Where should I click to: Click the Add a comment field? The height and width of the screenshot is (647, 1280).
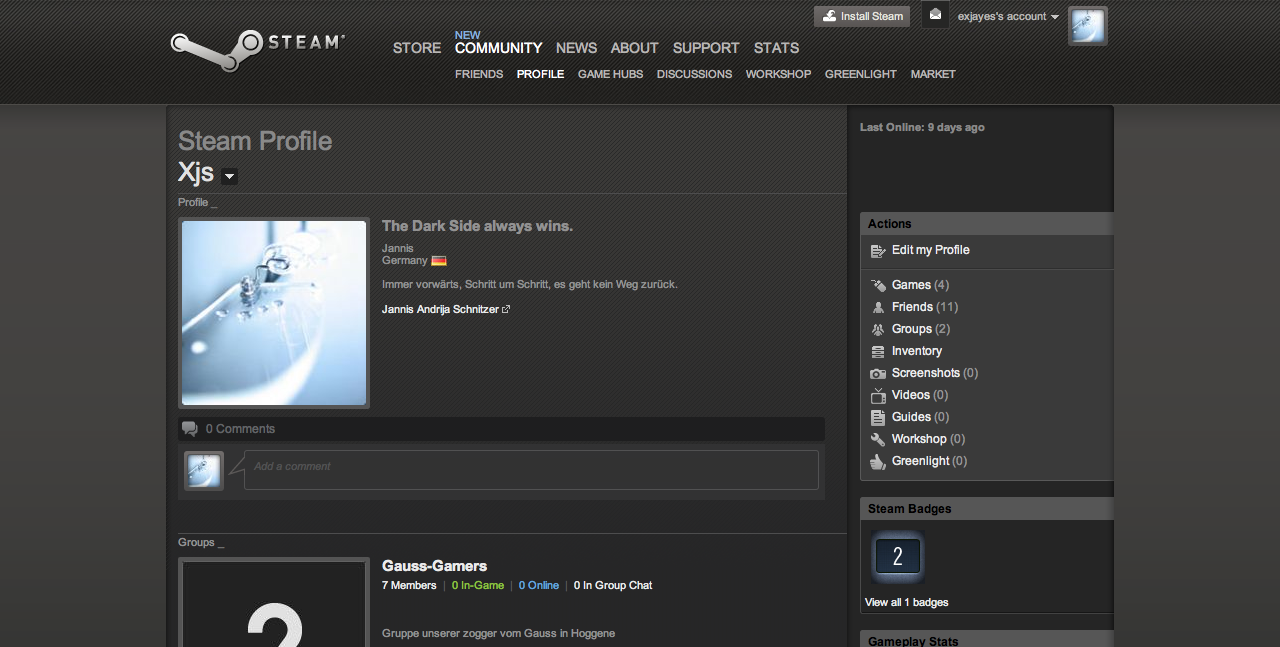[531, 470]
